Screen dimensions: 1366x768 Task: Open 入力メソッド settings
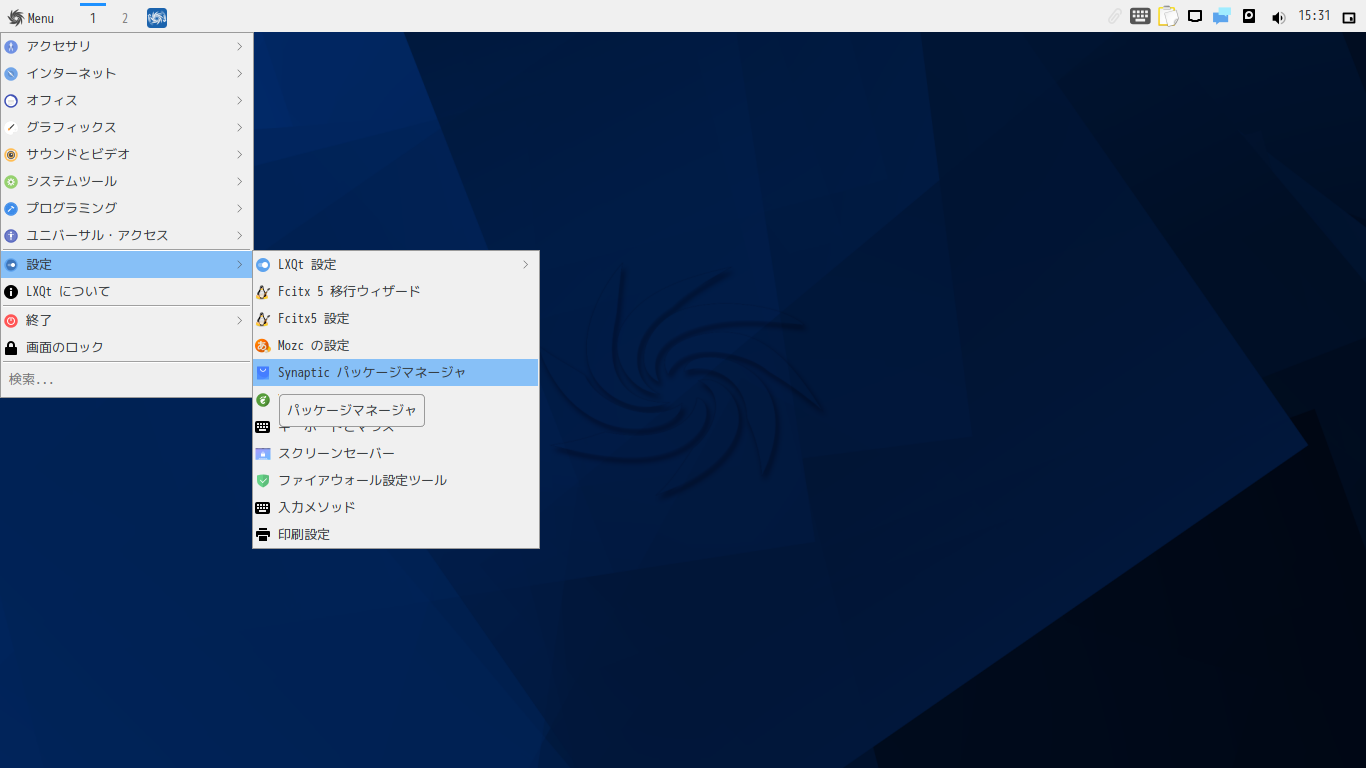(x=396, y=507)
